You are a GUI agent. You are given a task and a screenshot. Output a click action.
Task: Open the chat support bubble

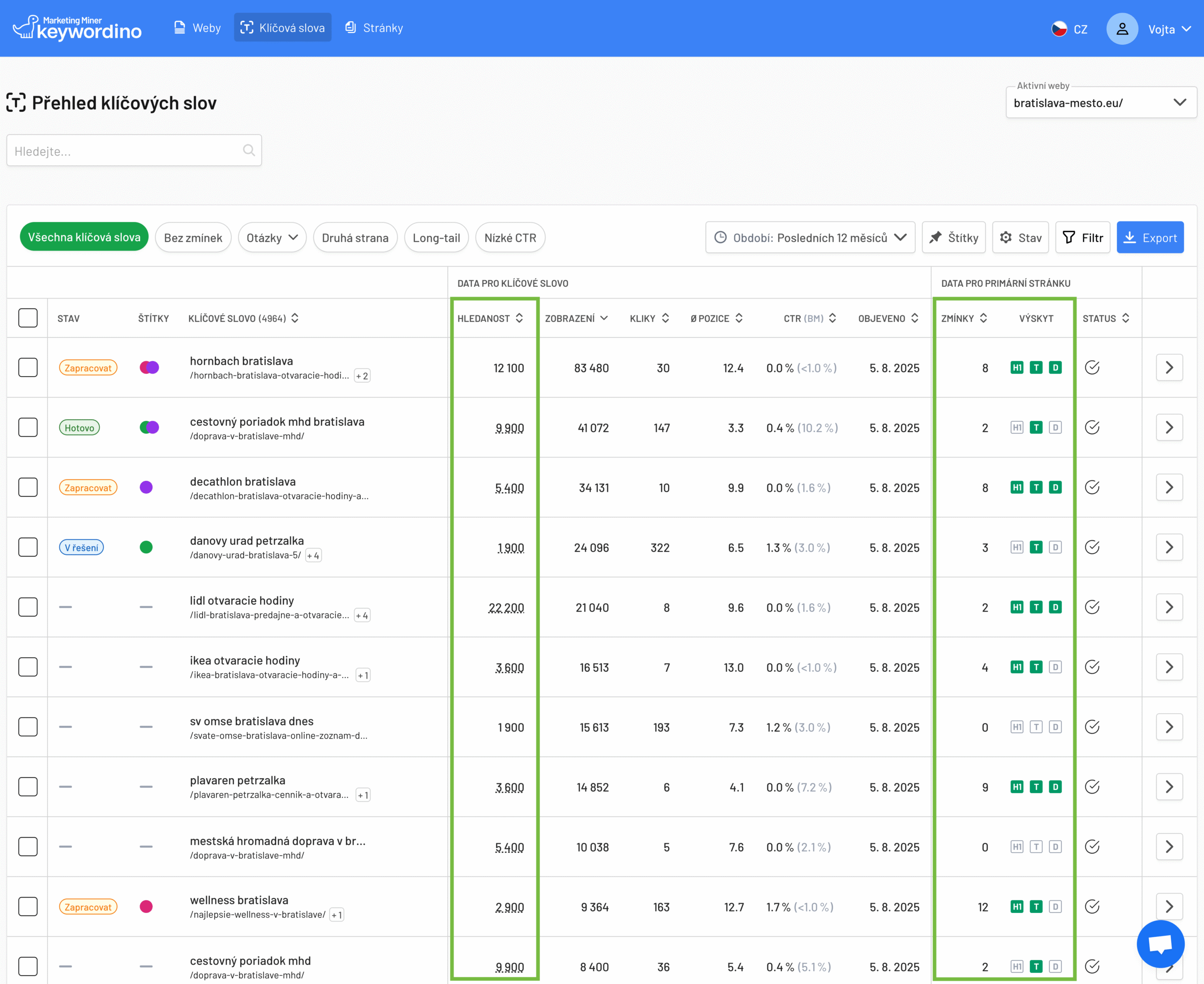[1160, 944]
